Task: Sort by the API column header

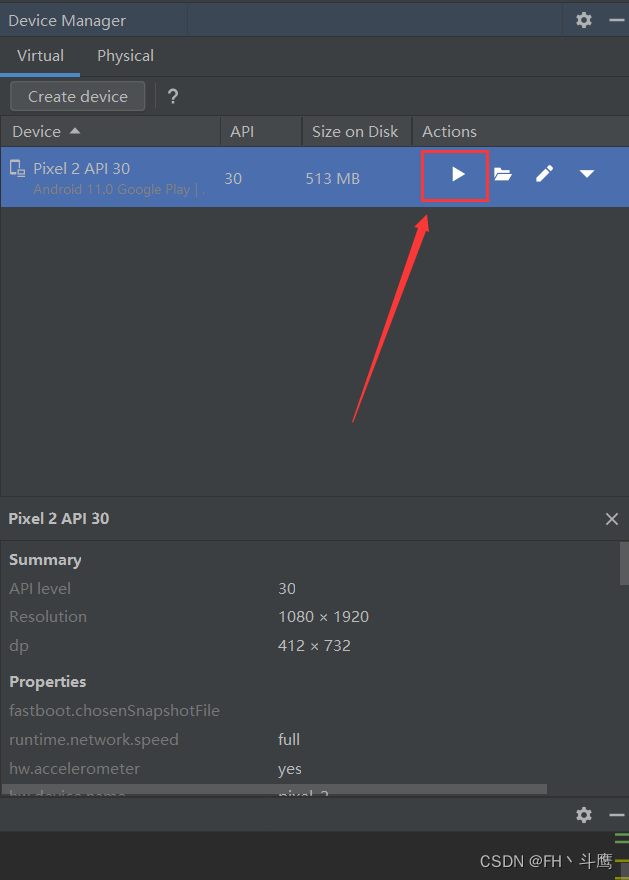Action: tap(261, 131)
